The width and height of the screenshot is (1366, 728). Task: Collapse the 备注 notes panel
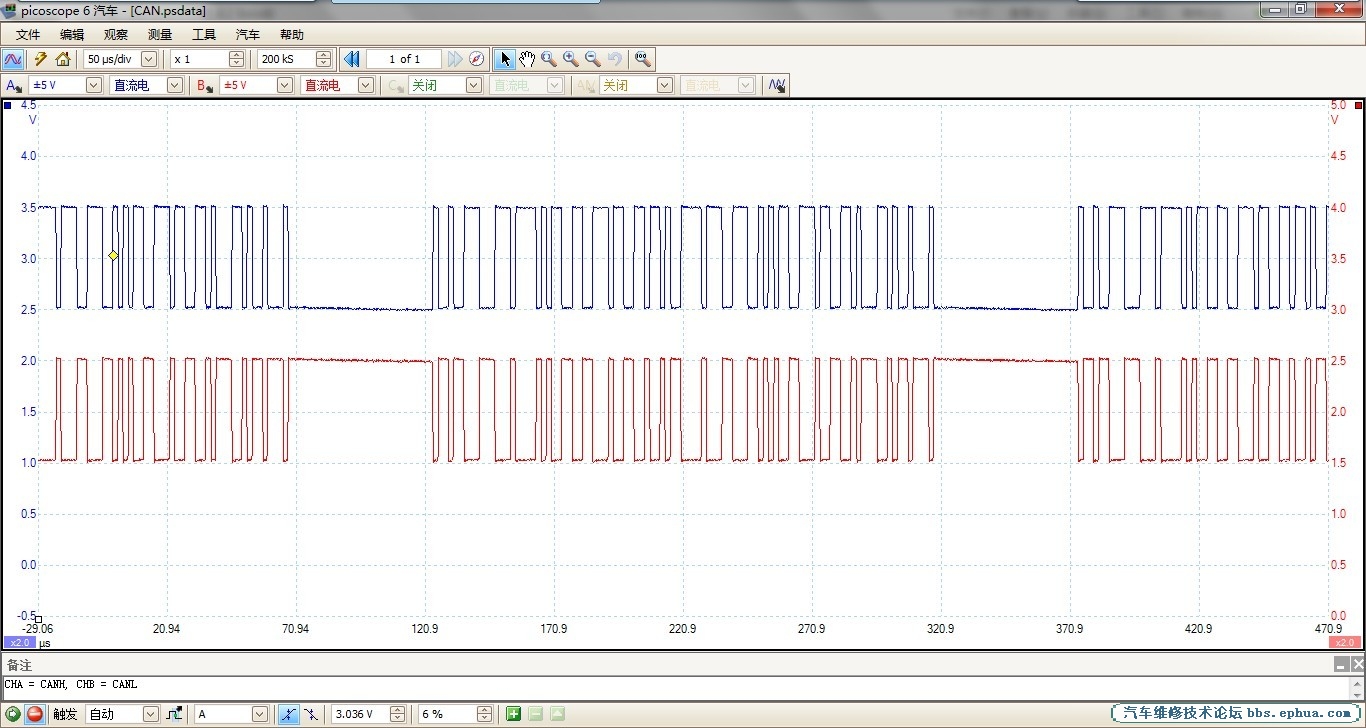tap(1340, 664)
